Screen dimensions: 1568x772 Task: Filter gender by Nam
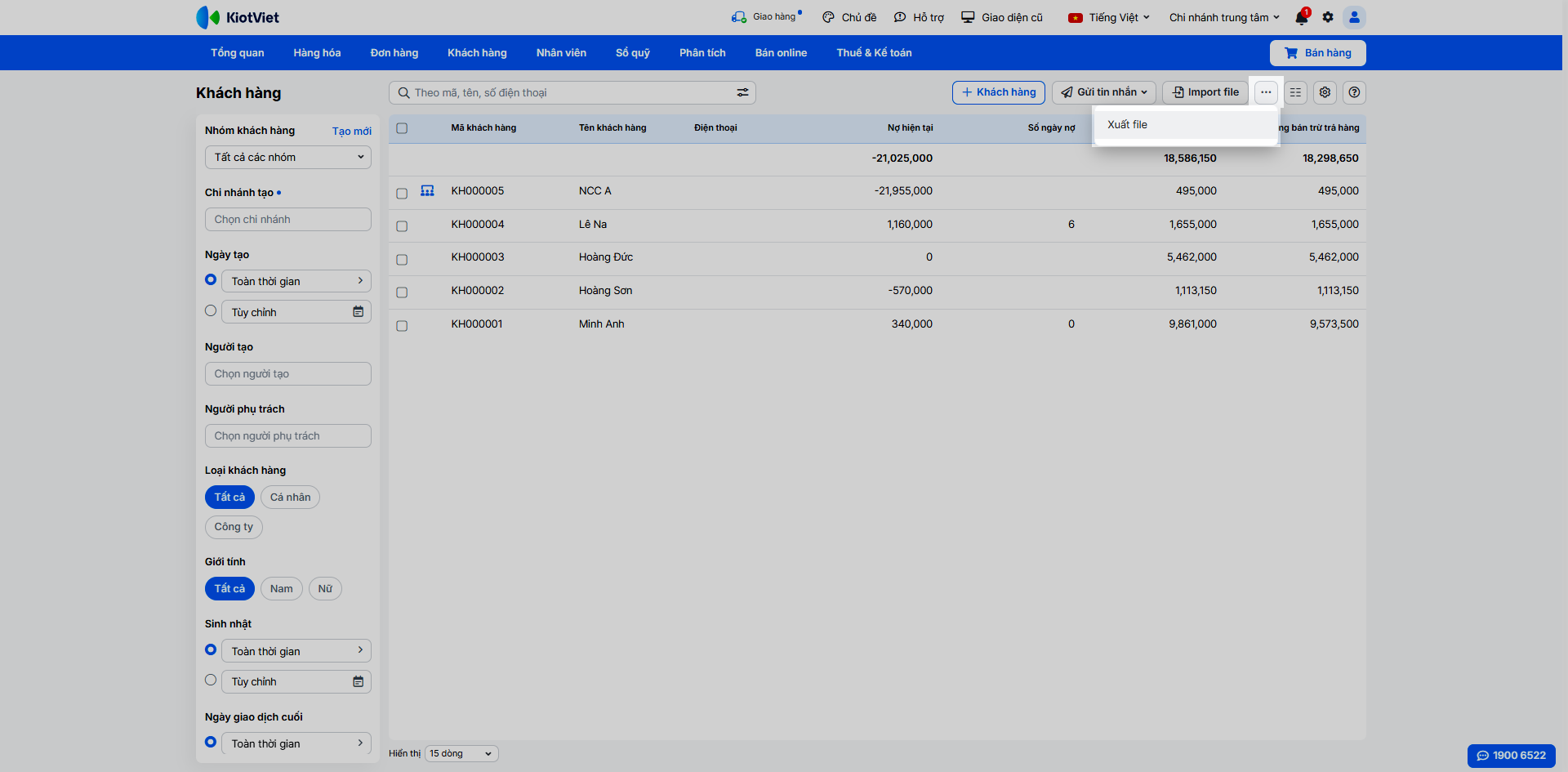click(281, 588)
